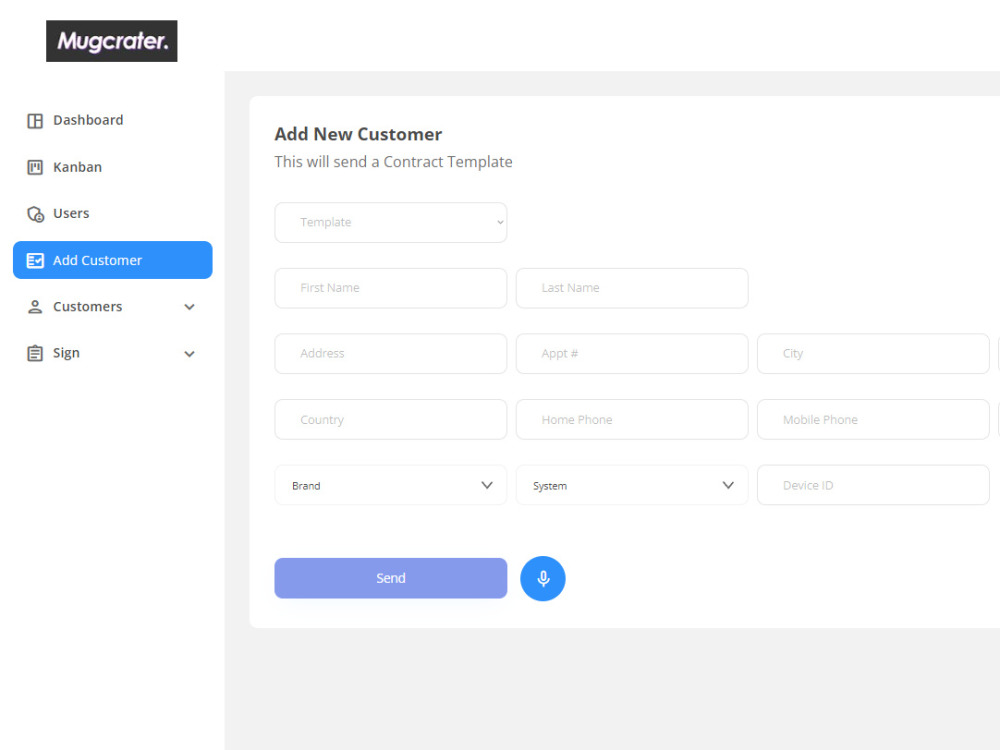Viewport: 1000px width, 750px height.
Task: Open the System dropdown
Action: point(632,485)
